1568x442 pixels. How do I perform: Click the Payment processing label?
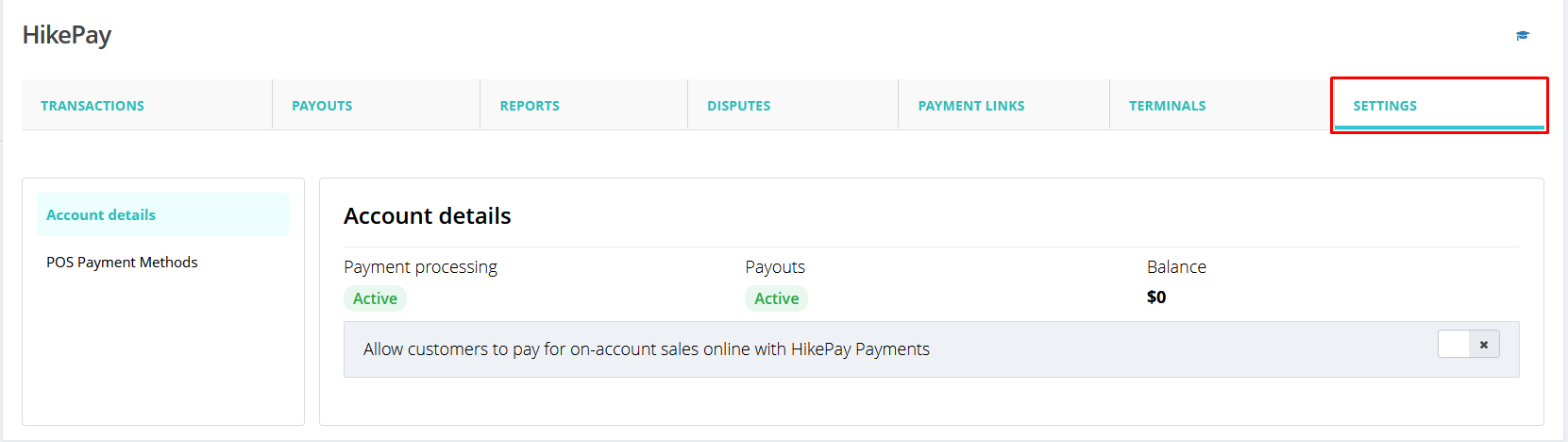pos(420,267)
